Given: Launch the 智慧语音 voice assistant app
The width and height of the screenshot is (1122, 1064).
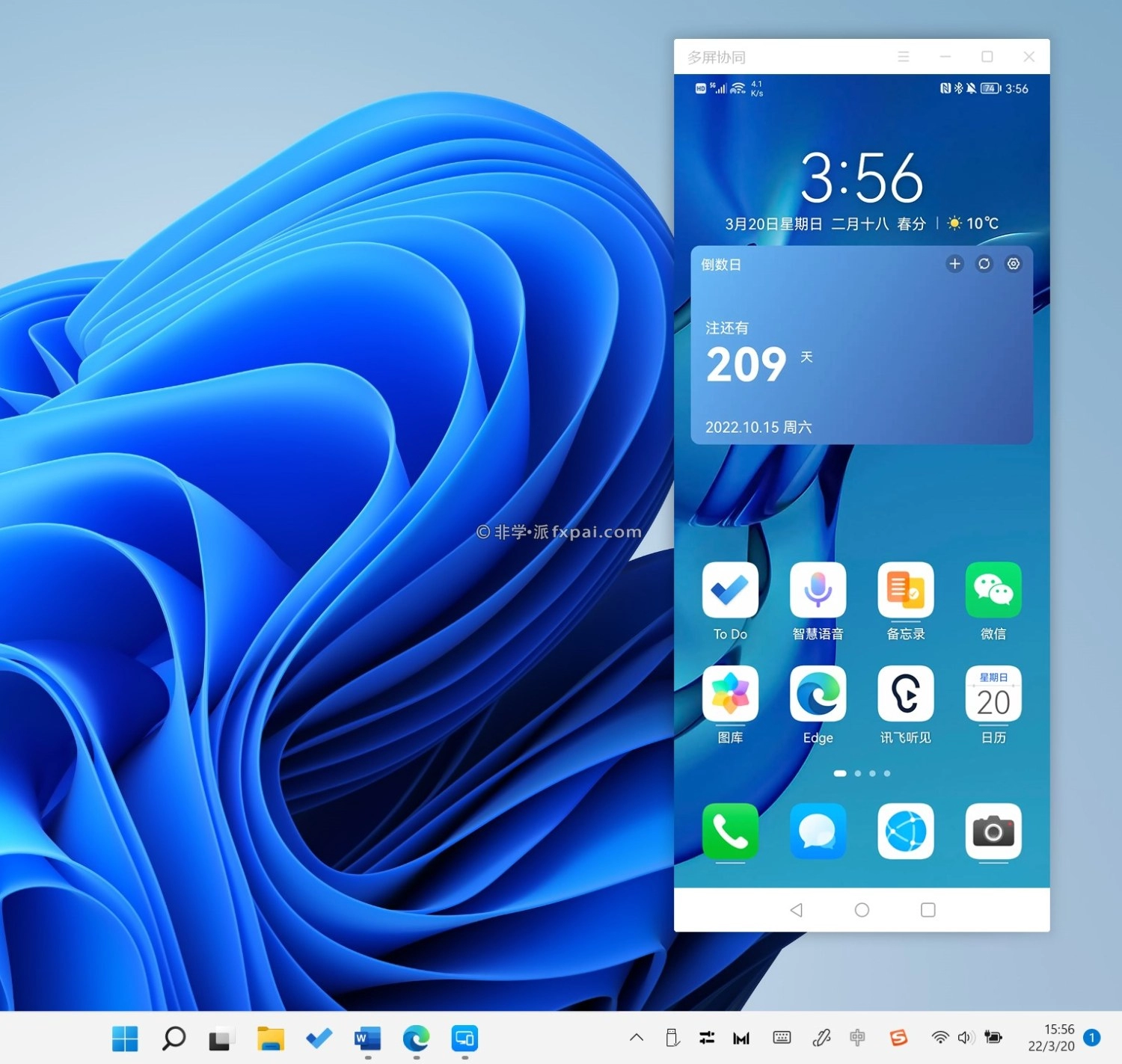Looking at the screenshot, I should click(x=818, y=590).
